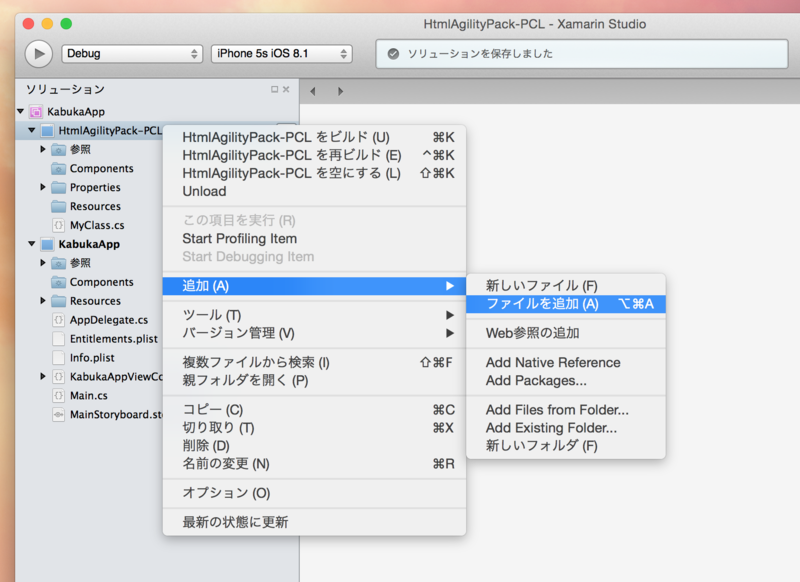
Task: Choose 新しいファイル (F) in submenu
Action: (x=566, y=286)
